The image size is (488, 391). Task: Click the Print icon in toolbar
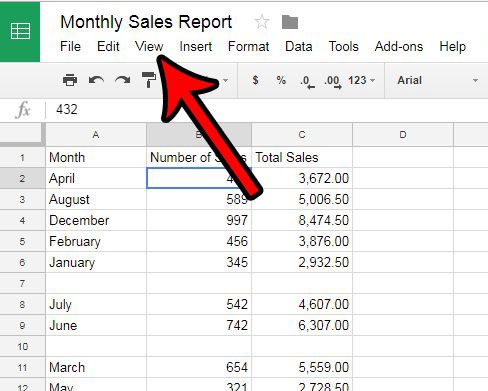pos(70,80)
